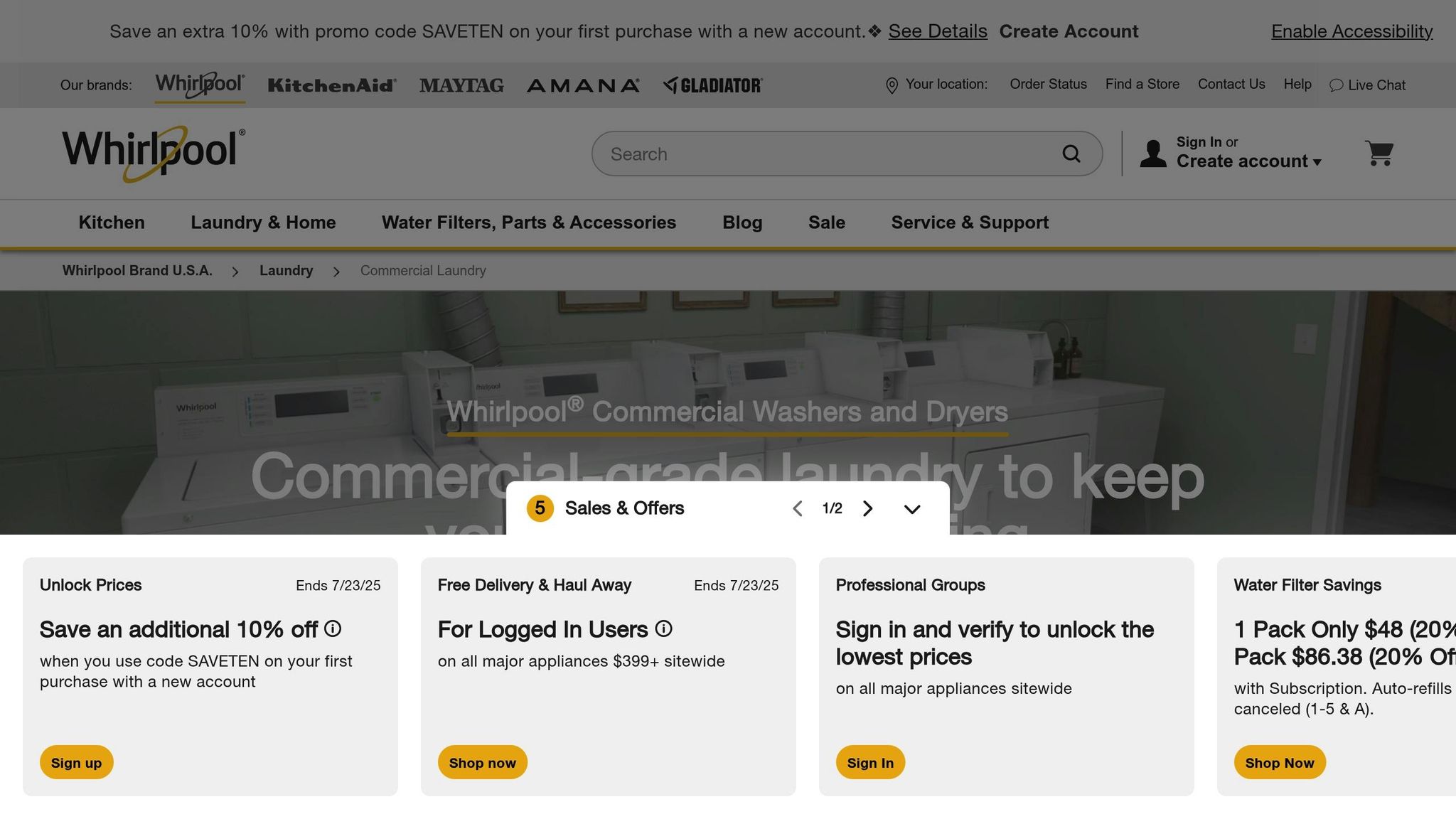This screenshot has height=819, width=1456.
Task: Open the shopping cart icon
Action: click(1379, 153)
